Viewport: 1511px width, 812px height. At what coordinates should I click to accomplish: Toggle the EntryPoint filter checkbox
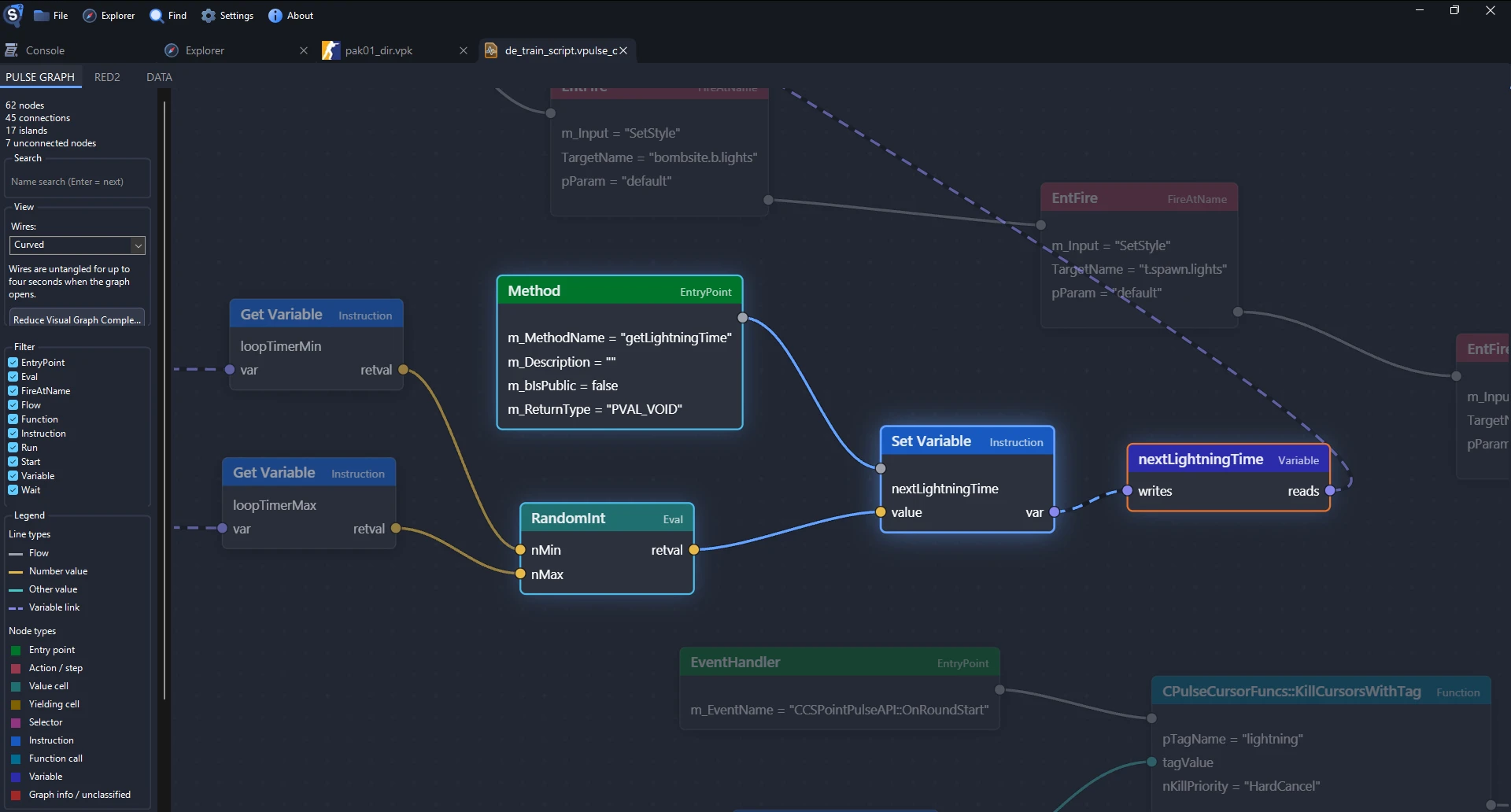pos(13,363)
